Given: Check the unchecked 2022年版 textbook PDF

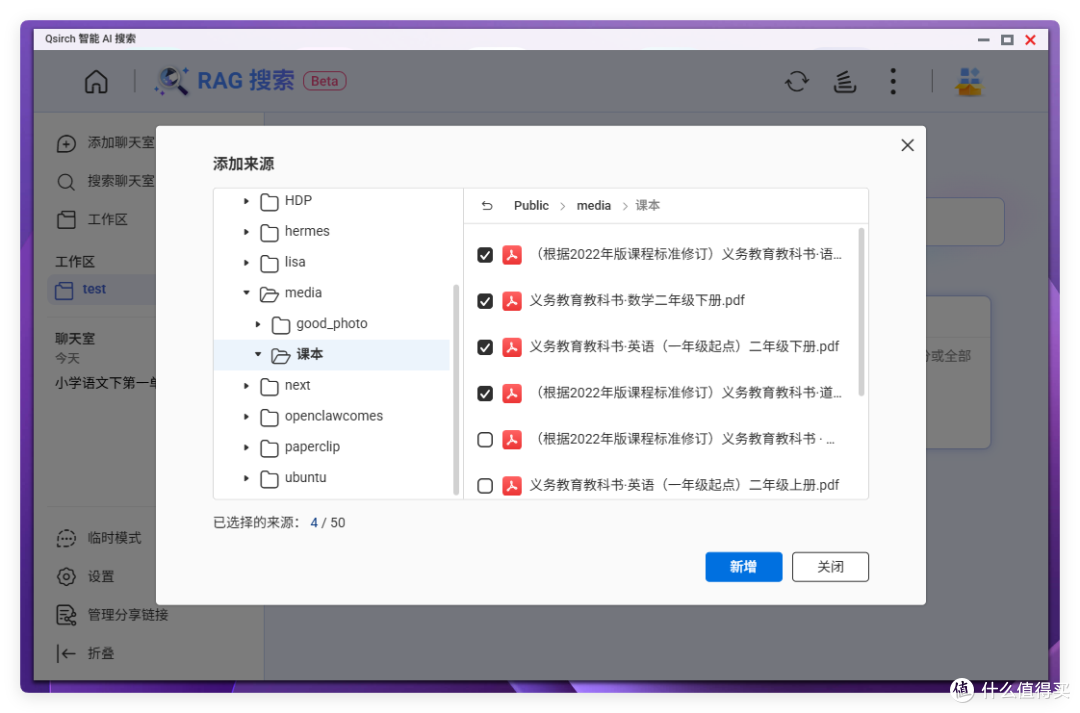Looking at the screenshot, I should pos(485,440).
